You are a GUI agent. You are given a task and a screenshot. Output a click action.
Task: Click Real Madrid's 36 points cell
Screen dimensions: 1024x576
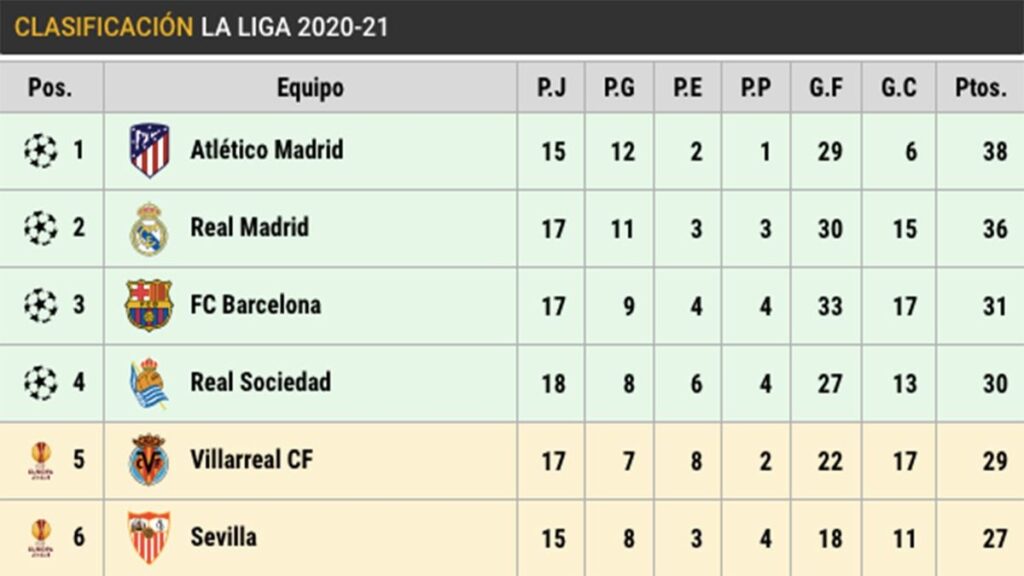pyautogui.click(x=994, y=229)
